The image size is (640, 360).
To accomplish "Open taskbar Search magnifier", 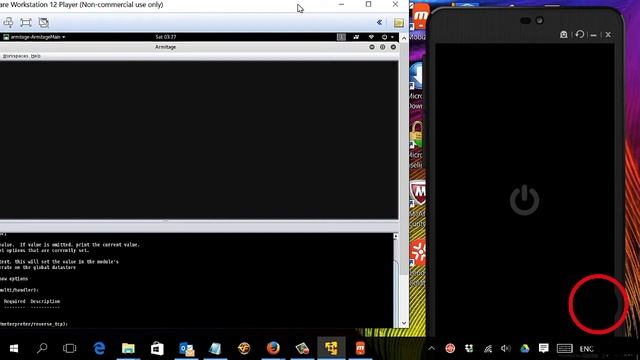I will coord(42,348).
